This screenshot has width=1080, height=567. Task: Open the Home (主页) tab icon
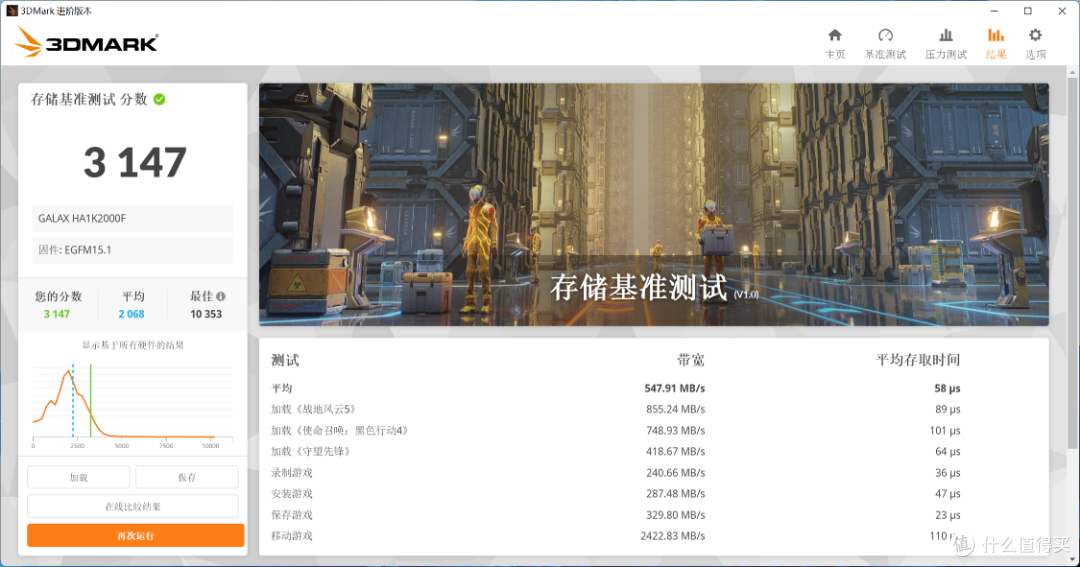[x=835, y=35]
